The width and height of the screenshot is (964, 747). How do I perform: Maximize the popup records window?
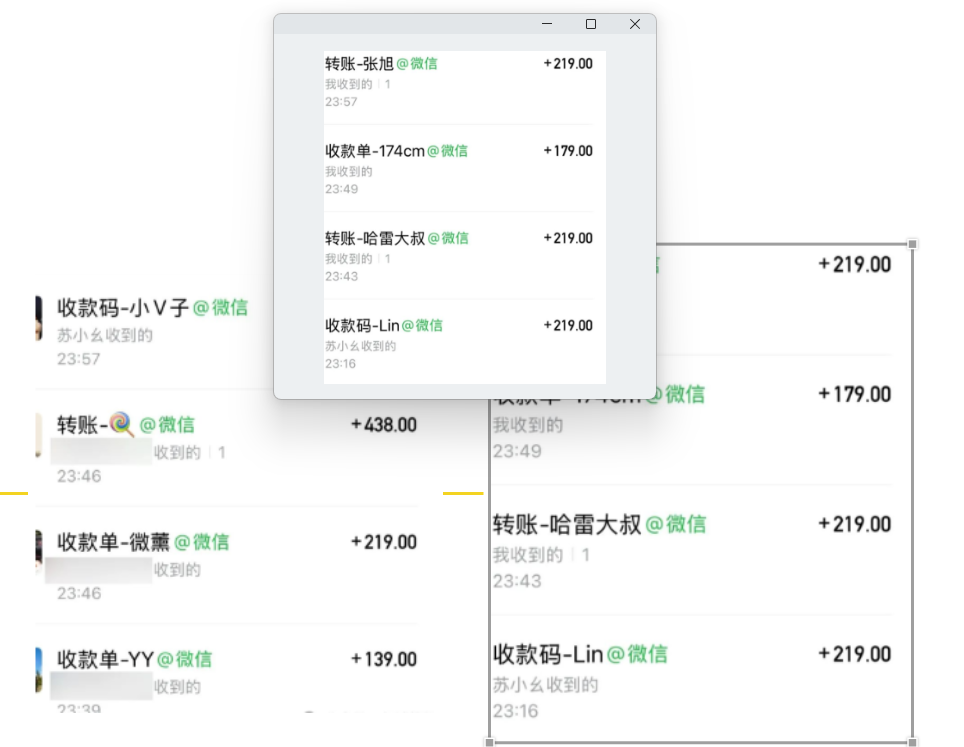coord(590,23)
